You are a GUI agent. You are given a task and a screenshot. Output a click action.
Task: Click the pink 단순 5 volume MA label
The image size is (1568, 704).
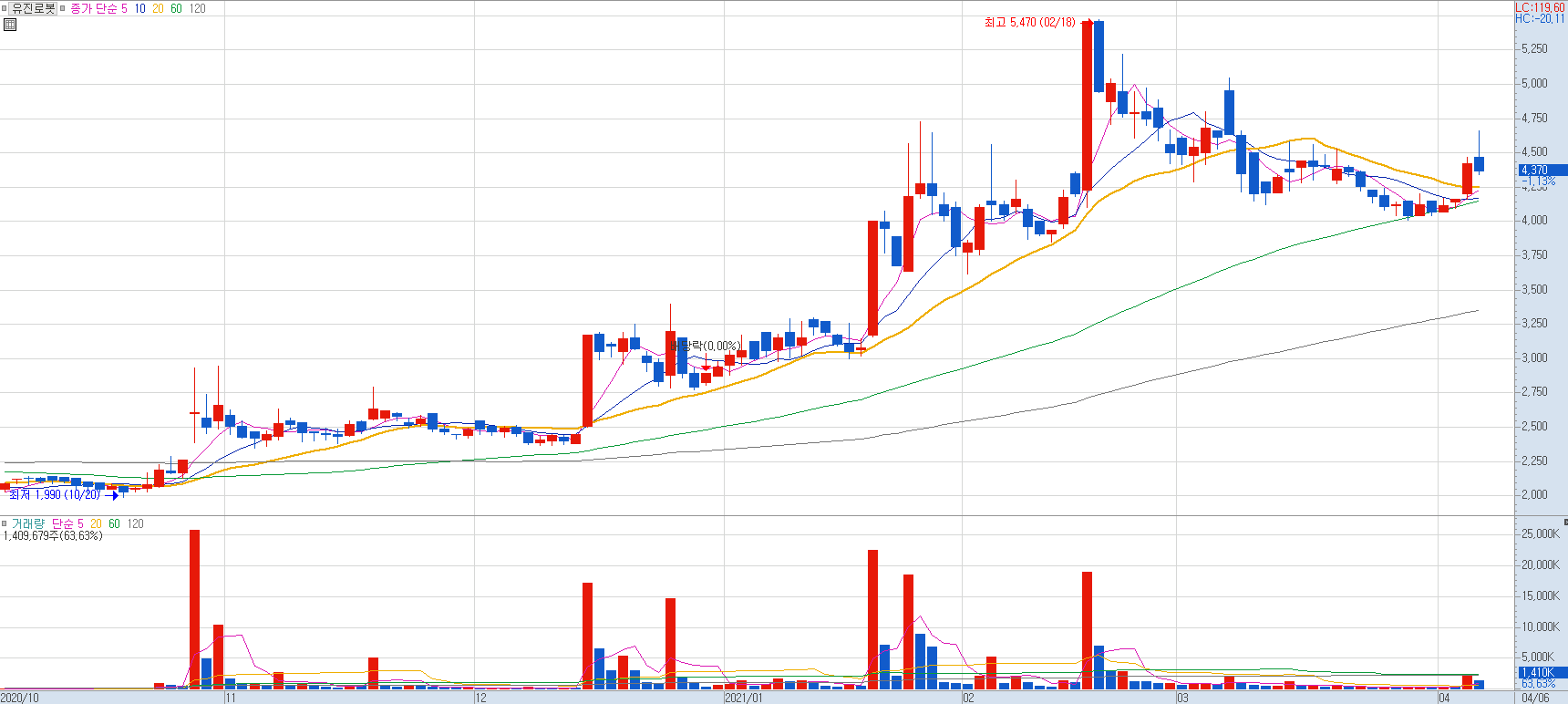[x=67, y=523]
